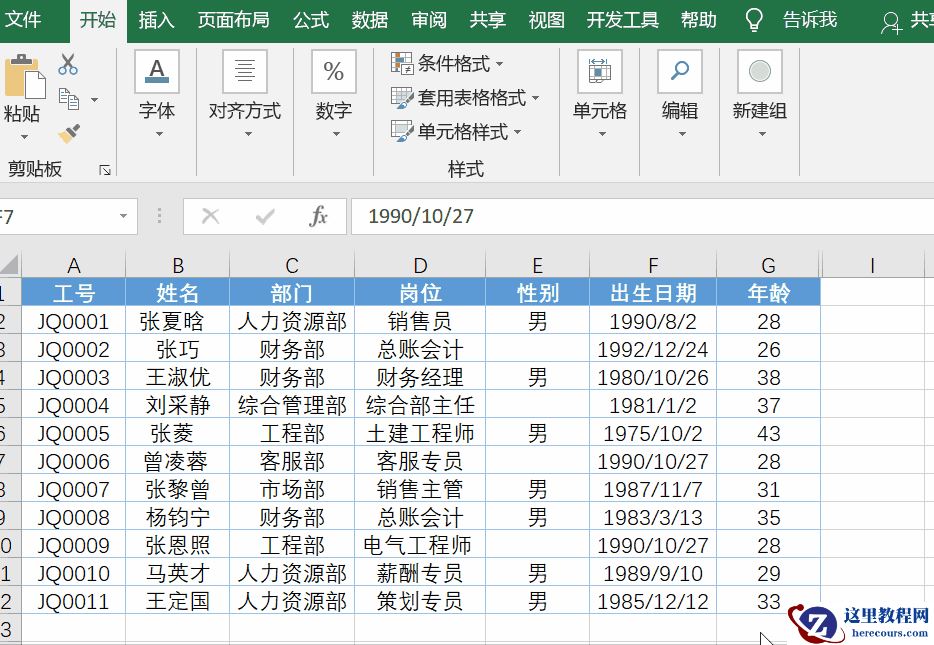Click the Select All corner triangle

(10, 264)
